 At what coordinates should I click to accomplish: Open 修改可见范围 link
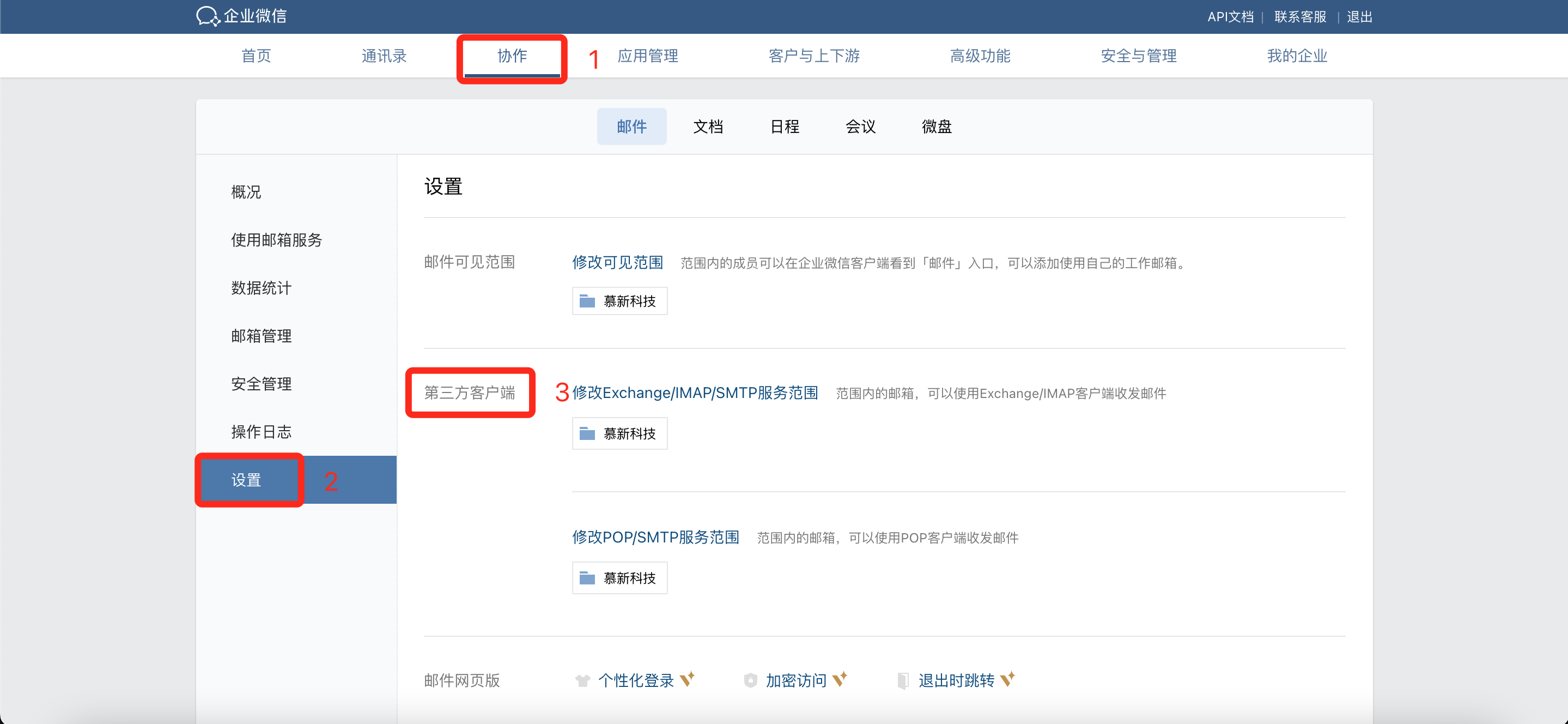click(617, 262)
